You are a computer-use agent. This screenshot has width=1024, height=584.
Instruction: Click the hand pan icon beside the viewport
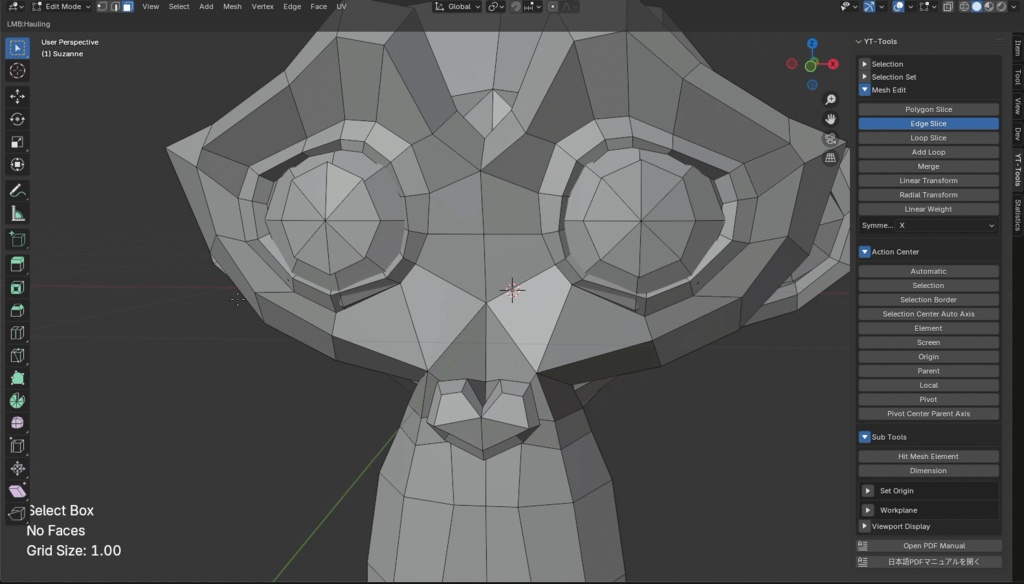831,119
